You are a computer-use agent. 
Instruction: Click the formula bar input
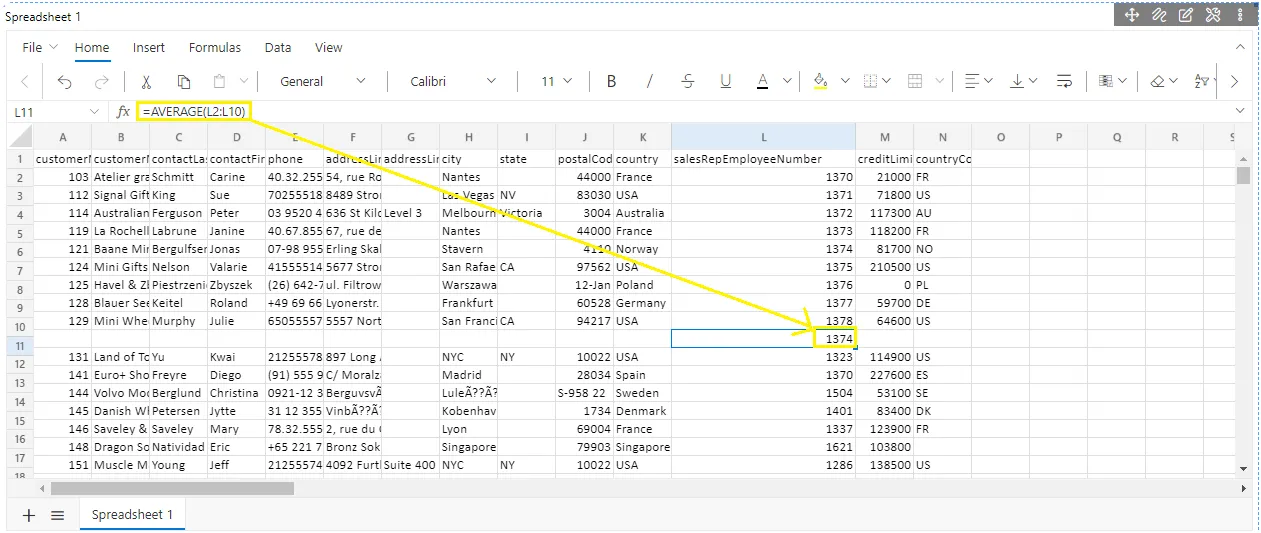click(685, 112)
